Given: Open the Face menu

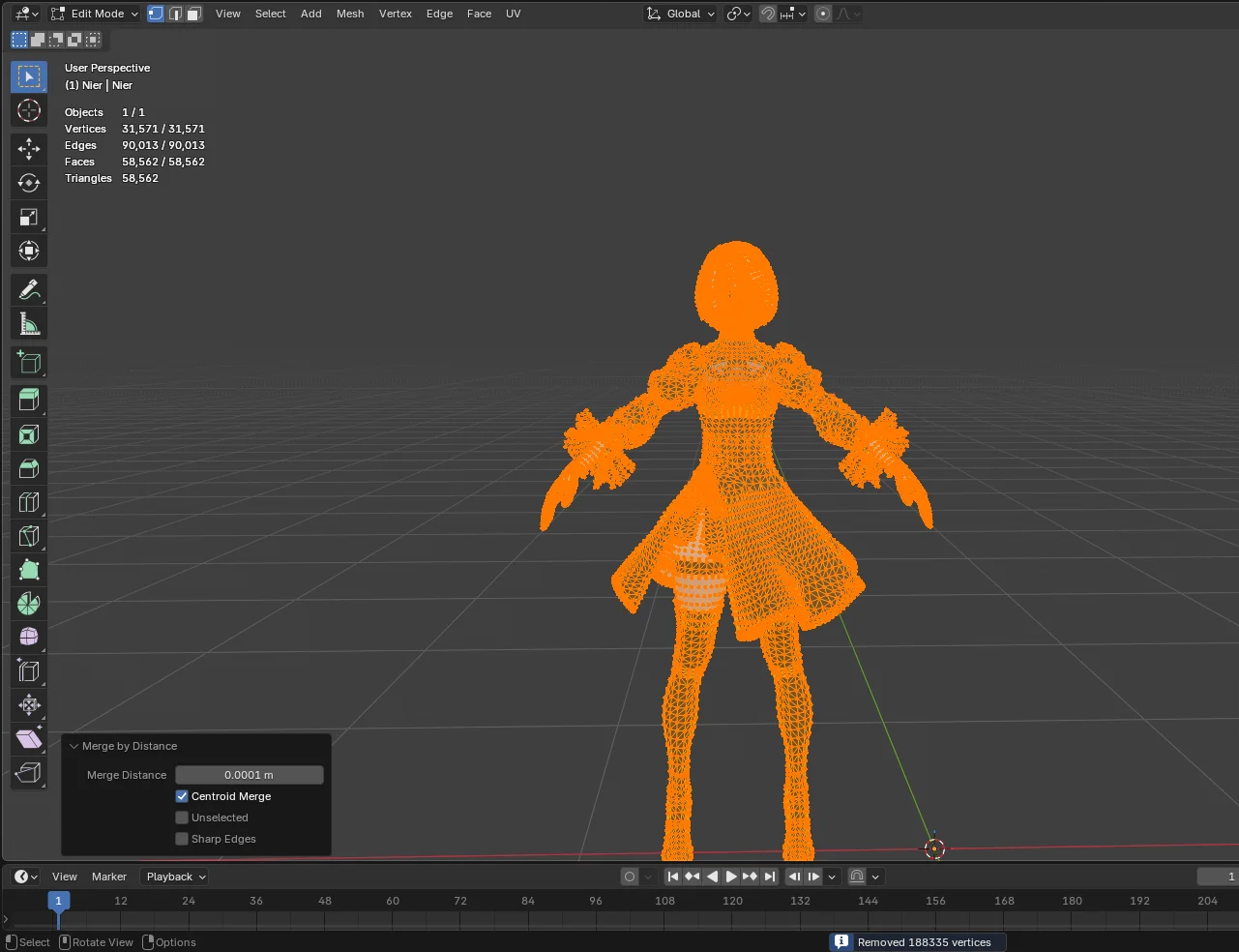Looking at the screenshot, I should 480,14.
